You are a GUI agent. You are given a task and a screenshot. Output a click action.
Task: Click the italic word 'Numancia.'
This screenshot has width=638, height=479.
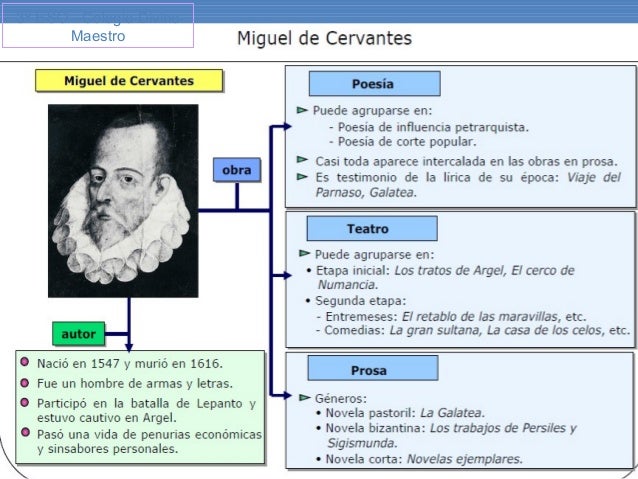point(348,284)
